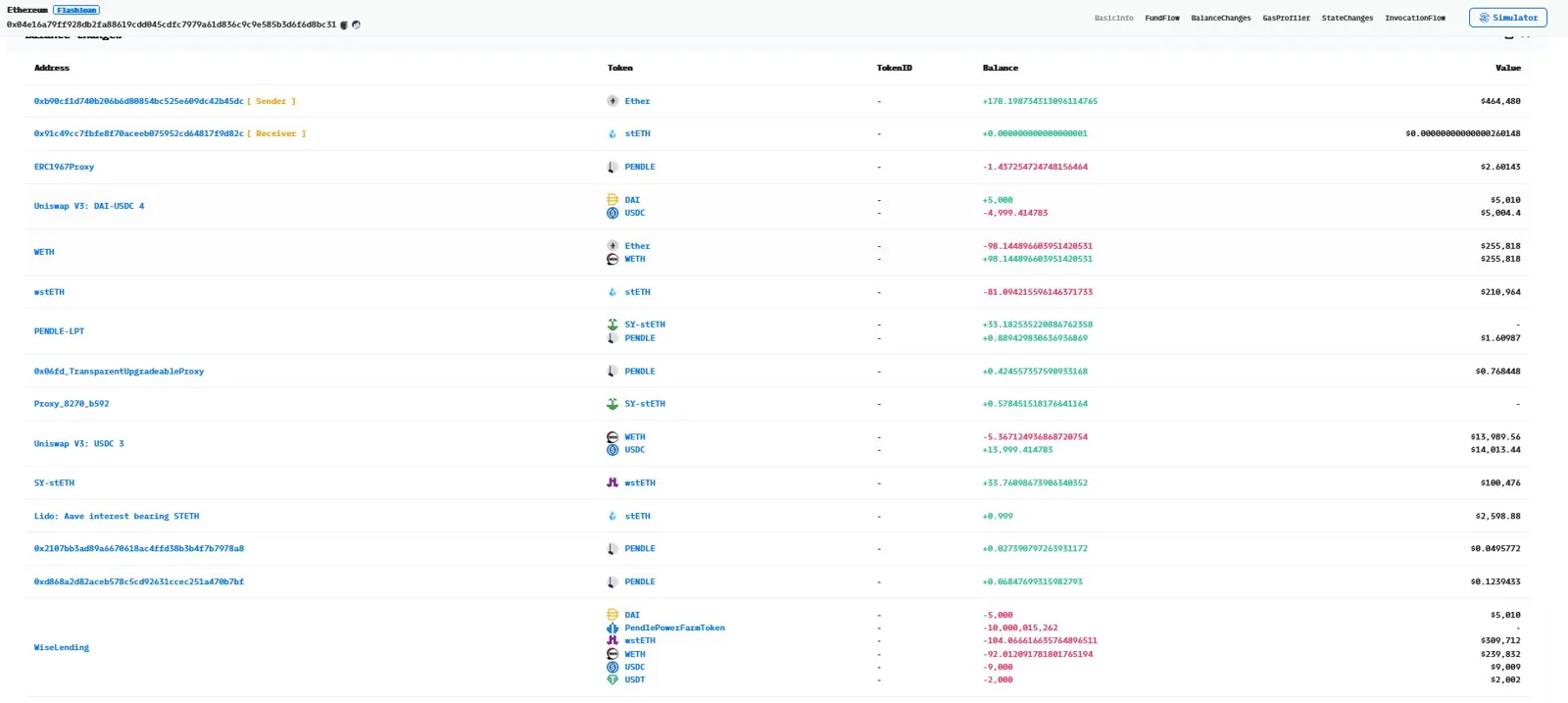This screenshot has height=703, width=1568.
Task: Switch to the FundFlow tab
Action: tap(1161, 18)
